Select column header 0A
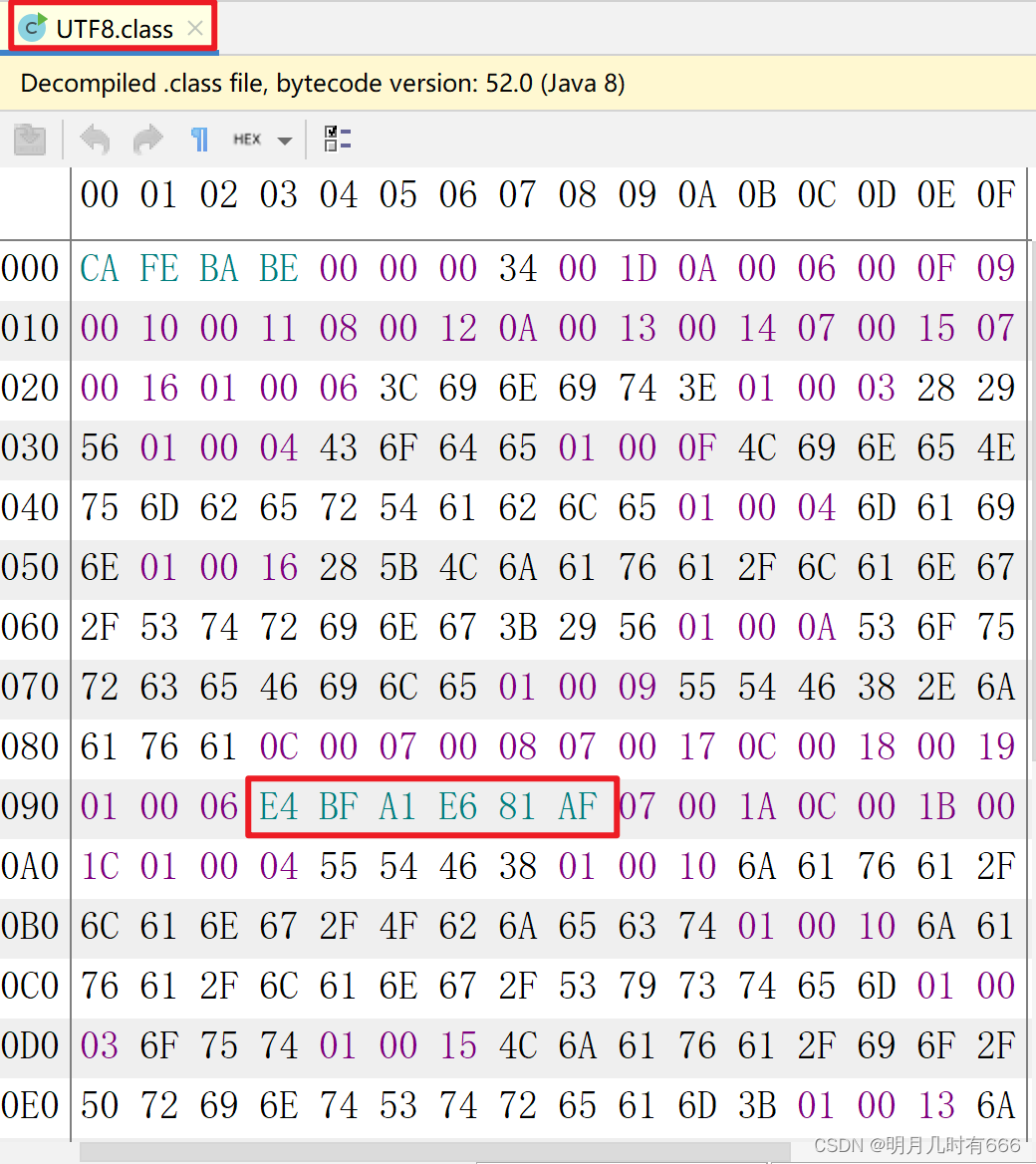Screen dimensions: 1036x1164 click(x=697, y=195)
